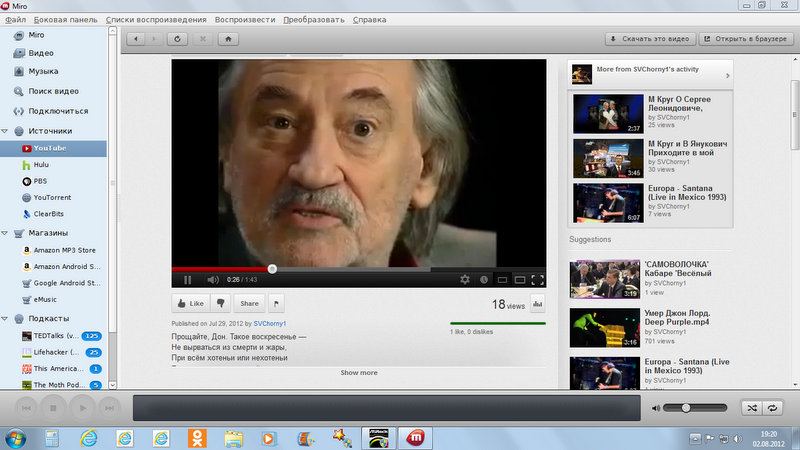Viewport: 800px width, 450px height.
Task: Adjust Miro volume slider knob
Action: [686, 408]
